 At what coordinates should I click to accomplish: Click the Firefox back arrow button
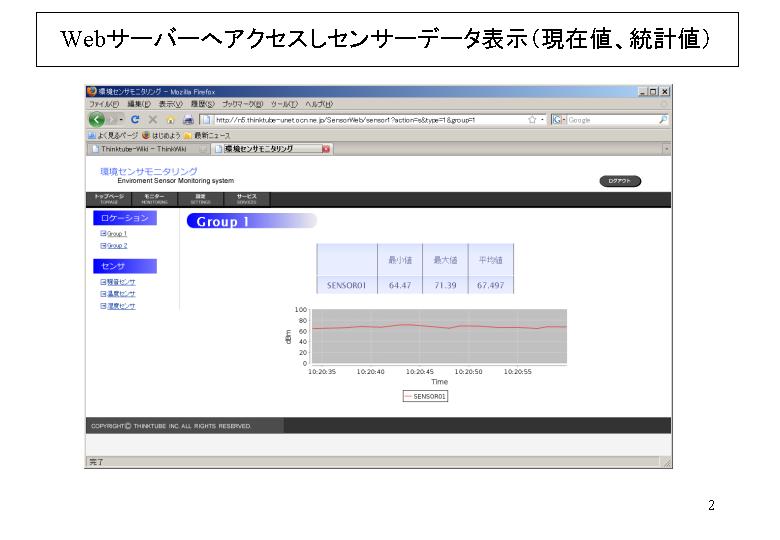tap(97, 119)
